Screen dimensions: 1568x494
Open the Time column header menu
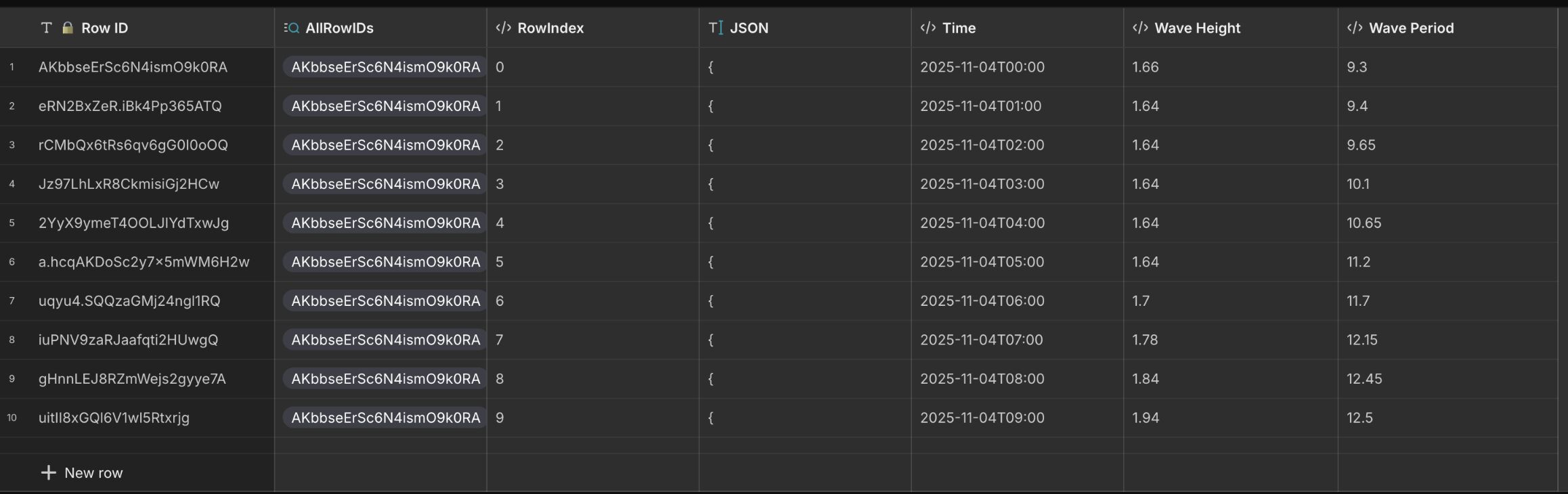coord(959,28)
